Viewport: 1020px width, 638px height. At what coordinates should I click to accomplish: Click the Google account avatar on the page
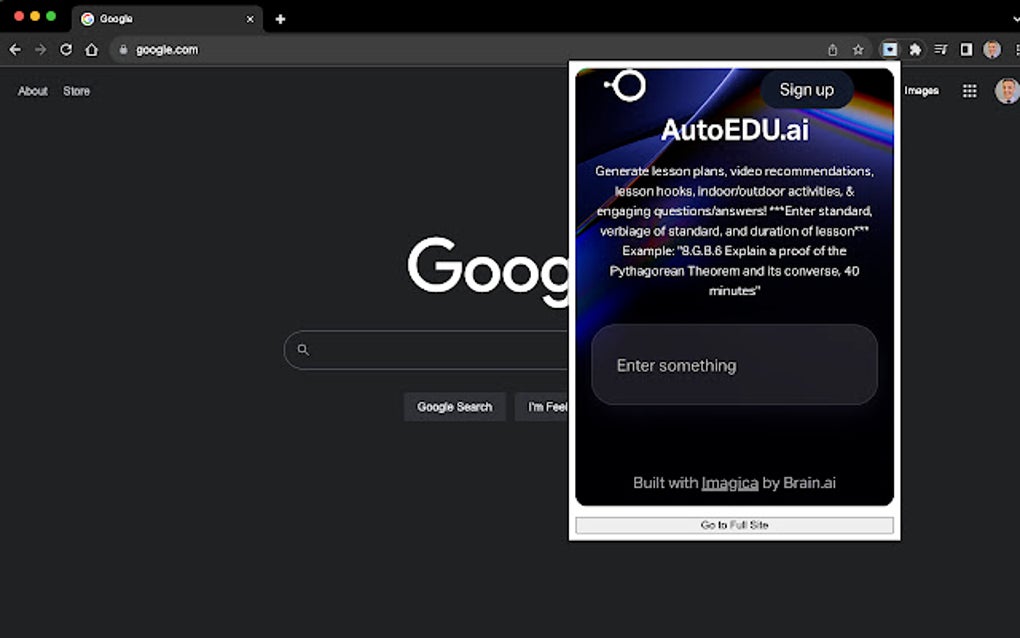1005,90
